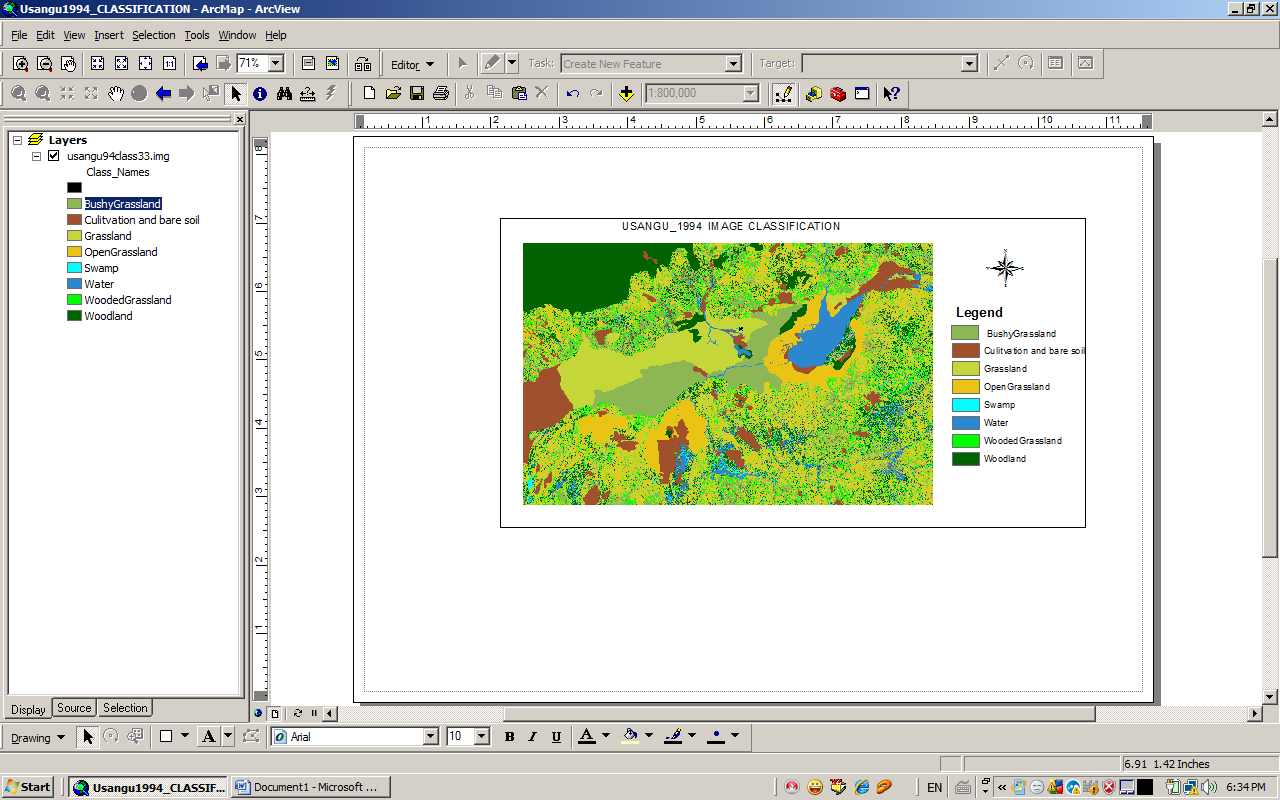
Task: Open the Arial font name dropdown
Action: point(431,737)
